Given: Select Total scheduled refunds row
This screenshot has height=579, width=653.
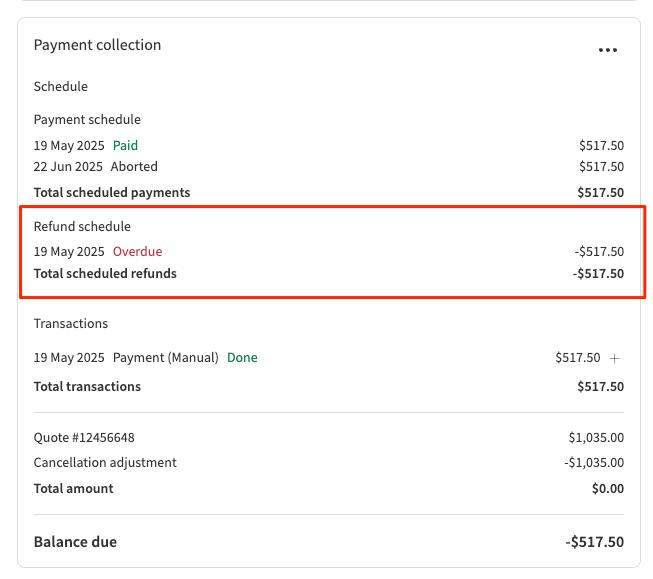Looking at the screenshot, I should click(105, 273).
